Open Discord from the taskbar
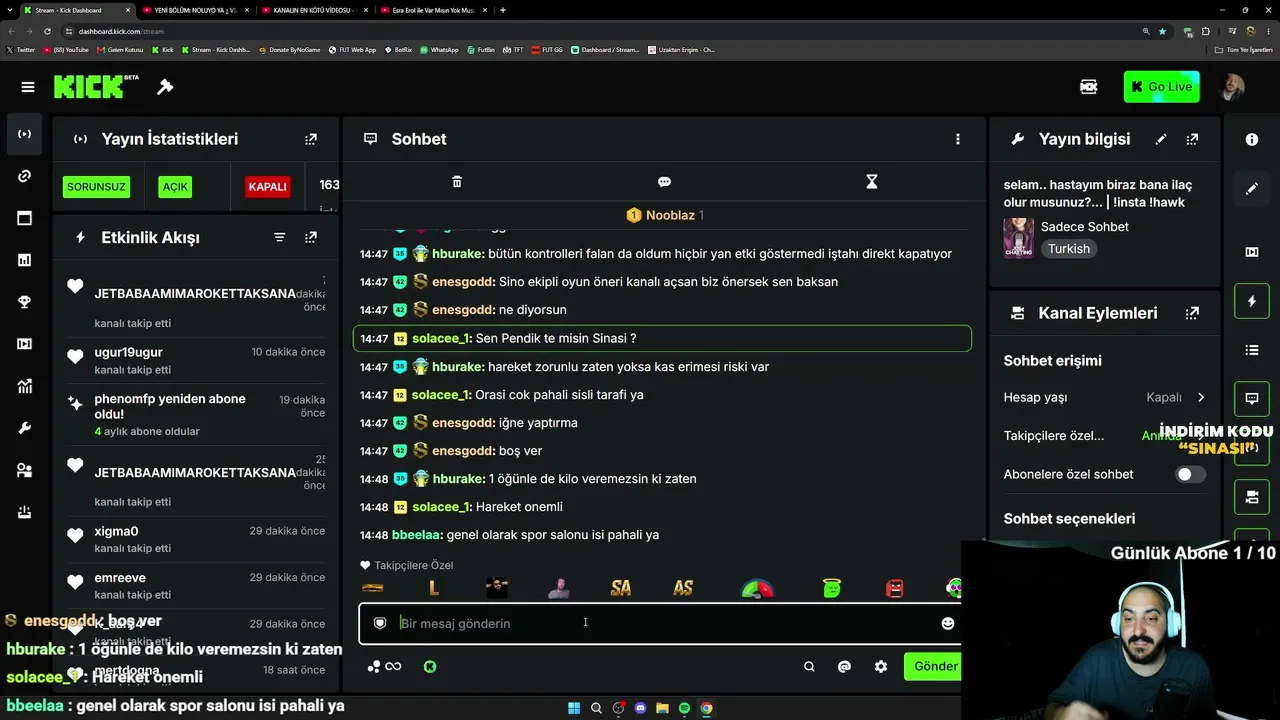 pos(640,708)
